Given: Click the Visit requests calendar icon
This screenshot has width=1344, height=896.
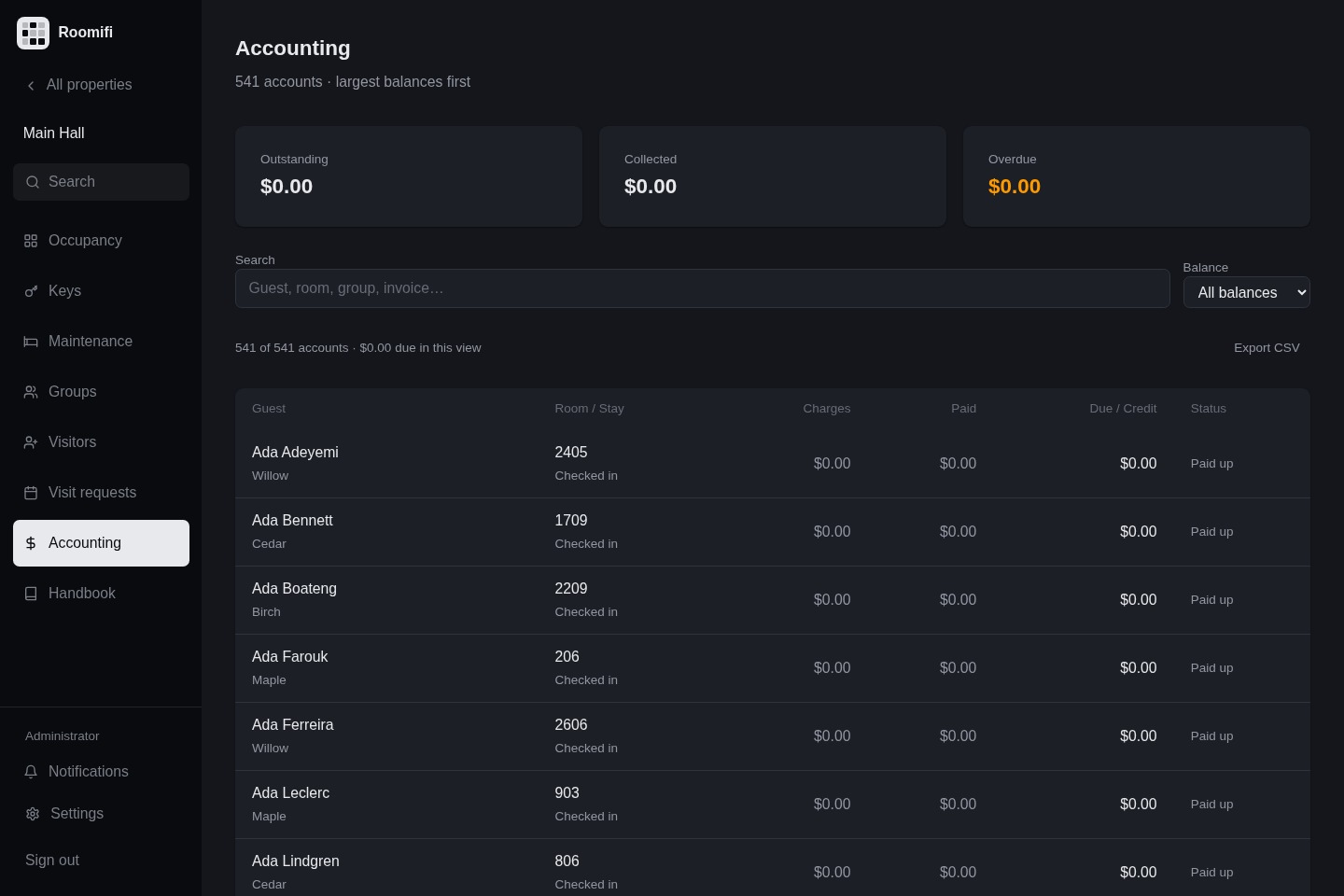Looking at the screenshot, I should pos(31,493).
